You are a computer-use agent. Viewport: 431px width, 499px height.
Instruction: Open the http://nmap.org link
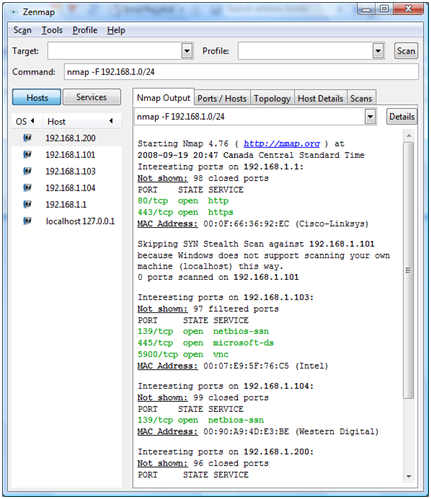click(x=282, y=144)
